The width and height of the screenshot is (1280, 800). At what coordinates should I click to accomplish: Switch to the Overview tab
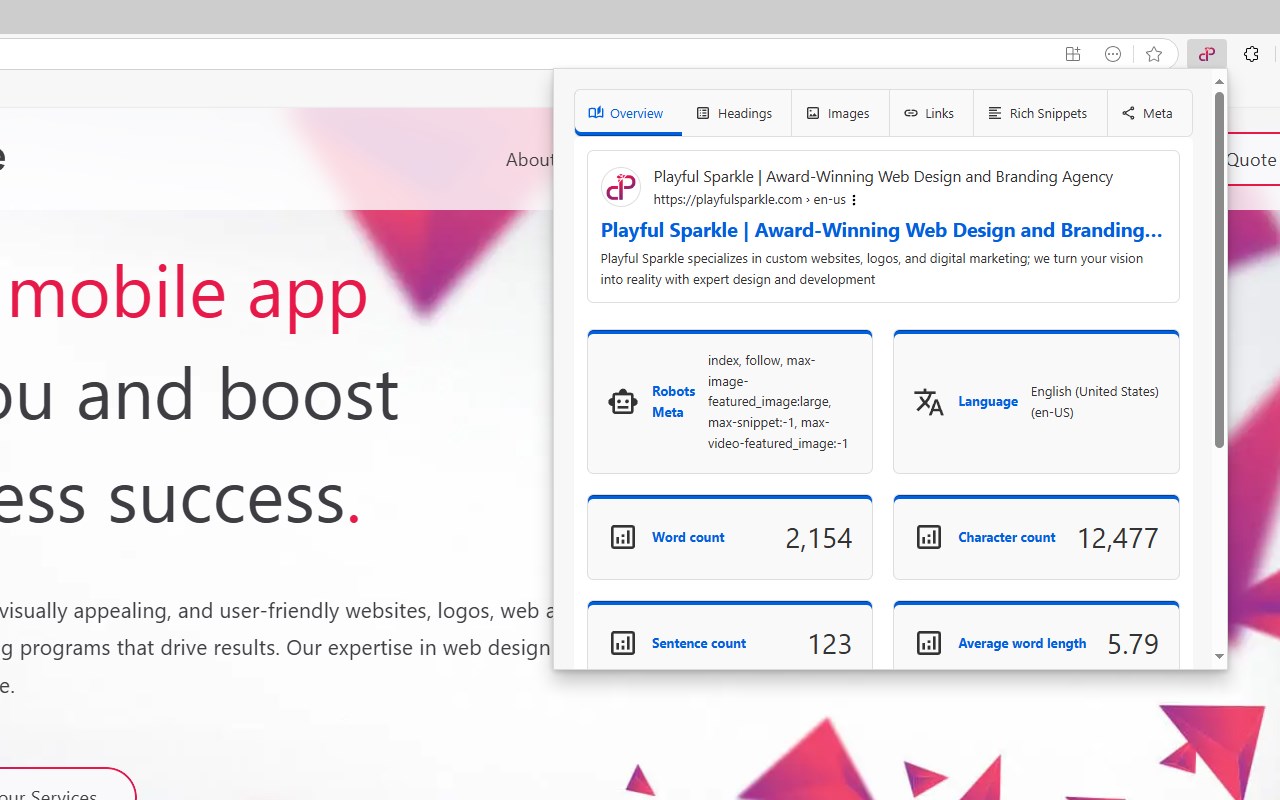pyautogui.click(x=627, y=113)
